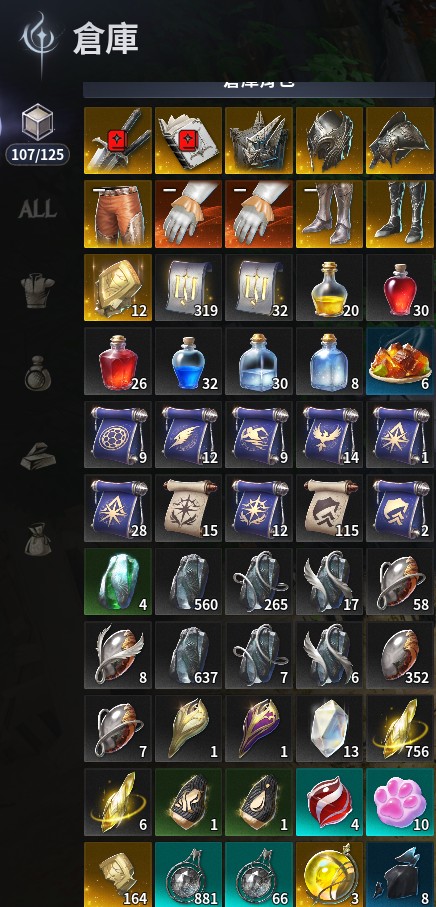Open the ore materials category tab
Screen dimensions: 436x907
point(38,456)
